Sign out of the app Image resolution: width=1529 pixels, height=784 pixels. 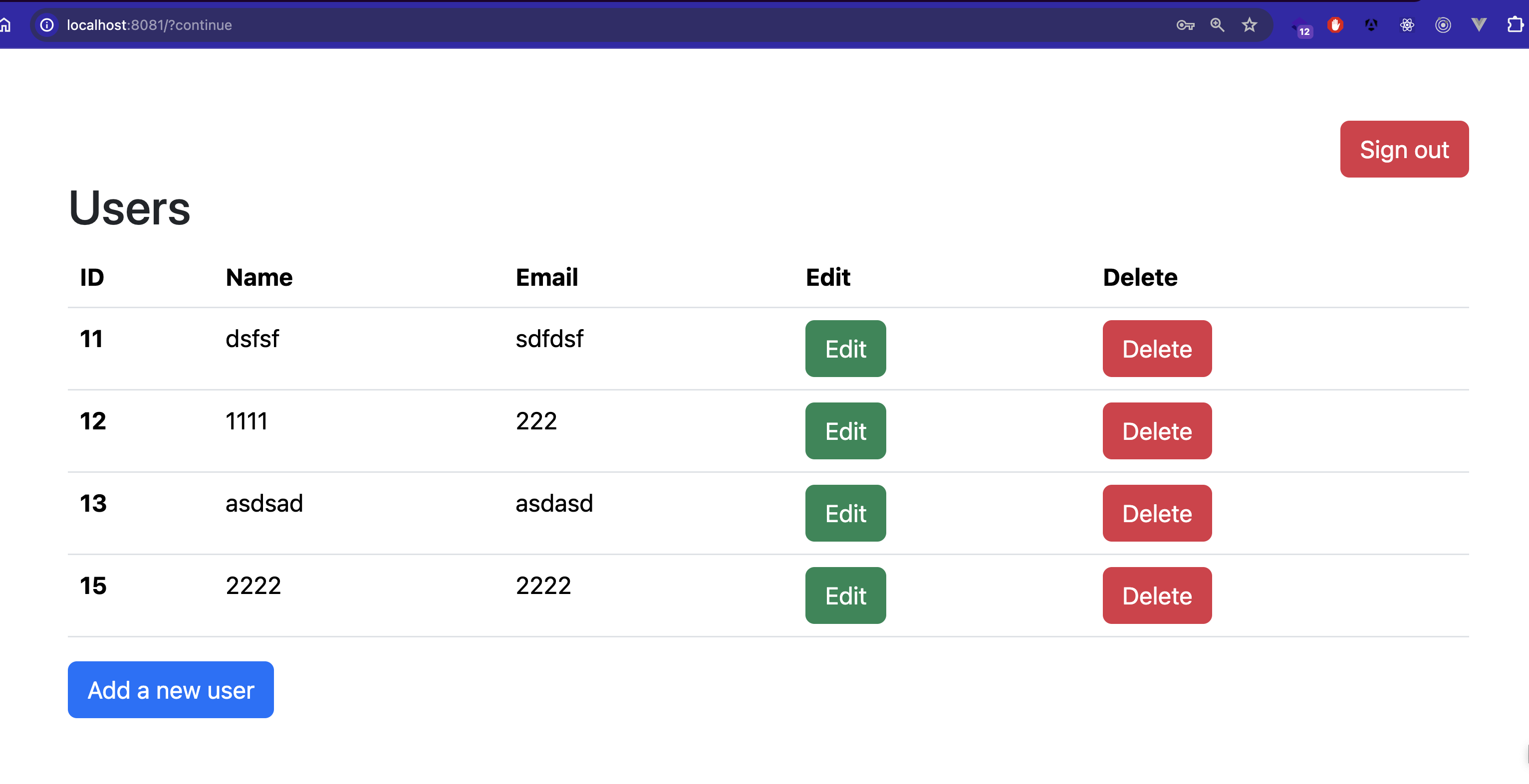click(x=1404, y=150)
